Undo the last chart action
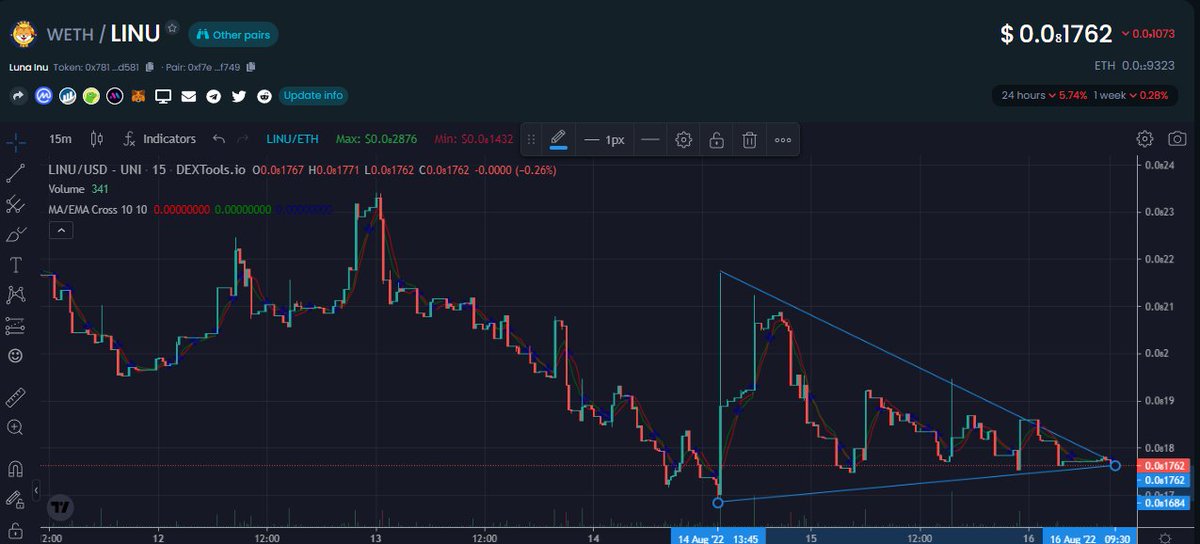The height and width of the screenshot is (544, 1200). [x=219, y=139]
